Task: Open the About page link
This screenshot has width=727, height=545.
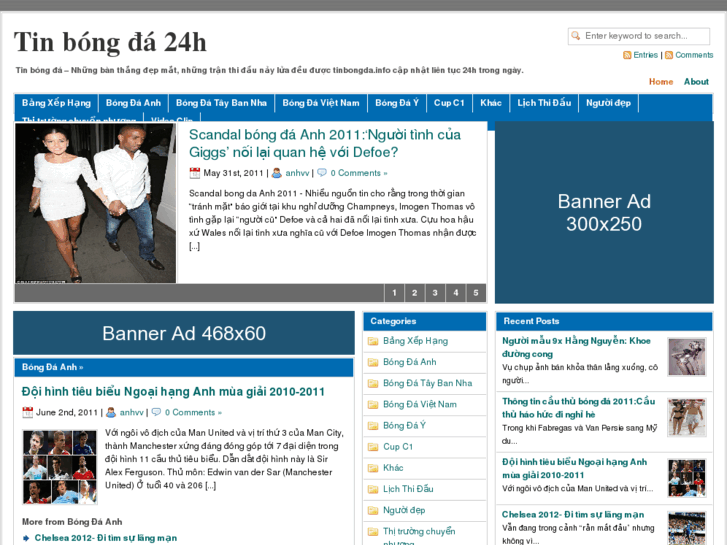Action: [x=696, y=82]
